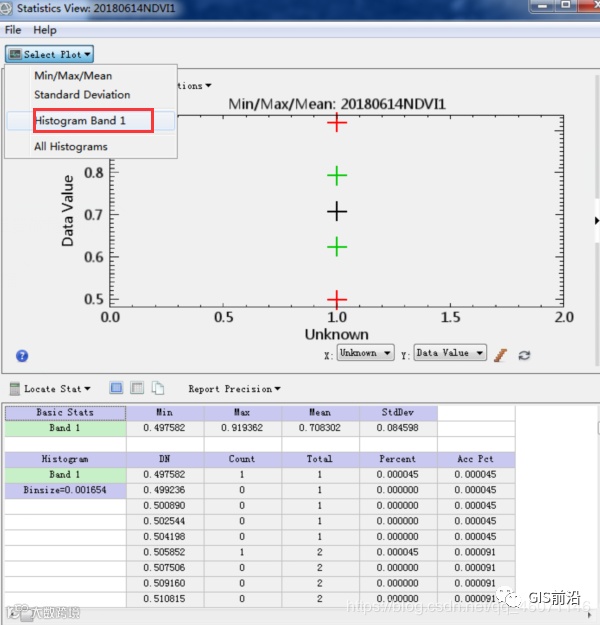
Task: Select All Histograms entry
Action: click(x=71, y=147)
